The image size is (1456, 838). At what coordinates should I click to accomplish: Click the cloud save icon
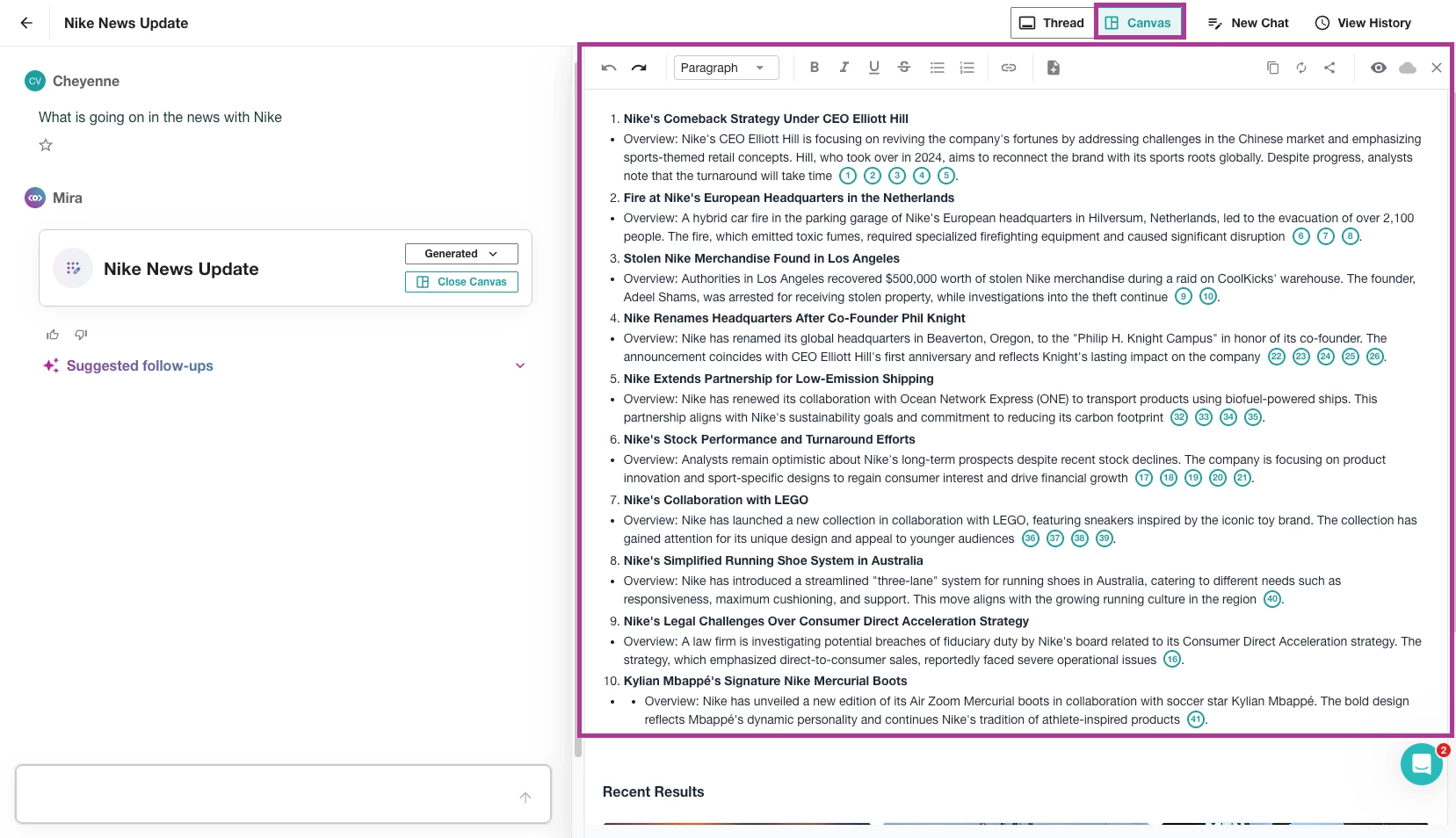click(1408, 68)
